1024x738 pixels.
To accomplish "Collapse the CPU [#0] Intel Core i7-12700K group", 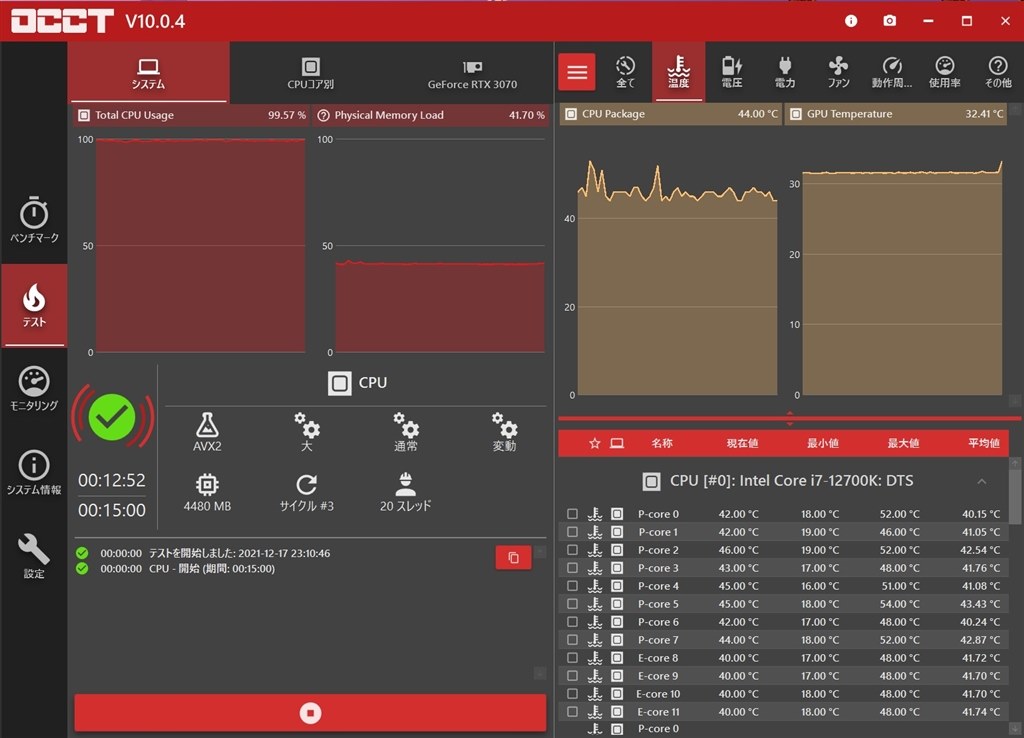I will [x=982, y=481].
